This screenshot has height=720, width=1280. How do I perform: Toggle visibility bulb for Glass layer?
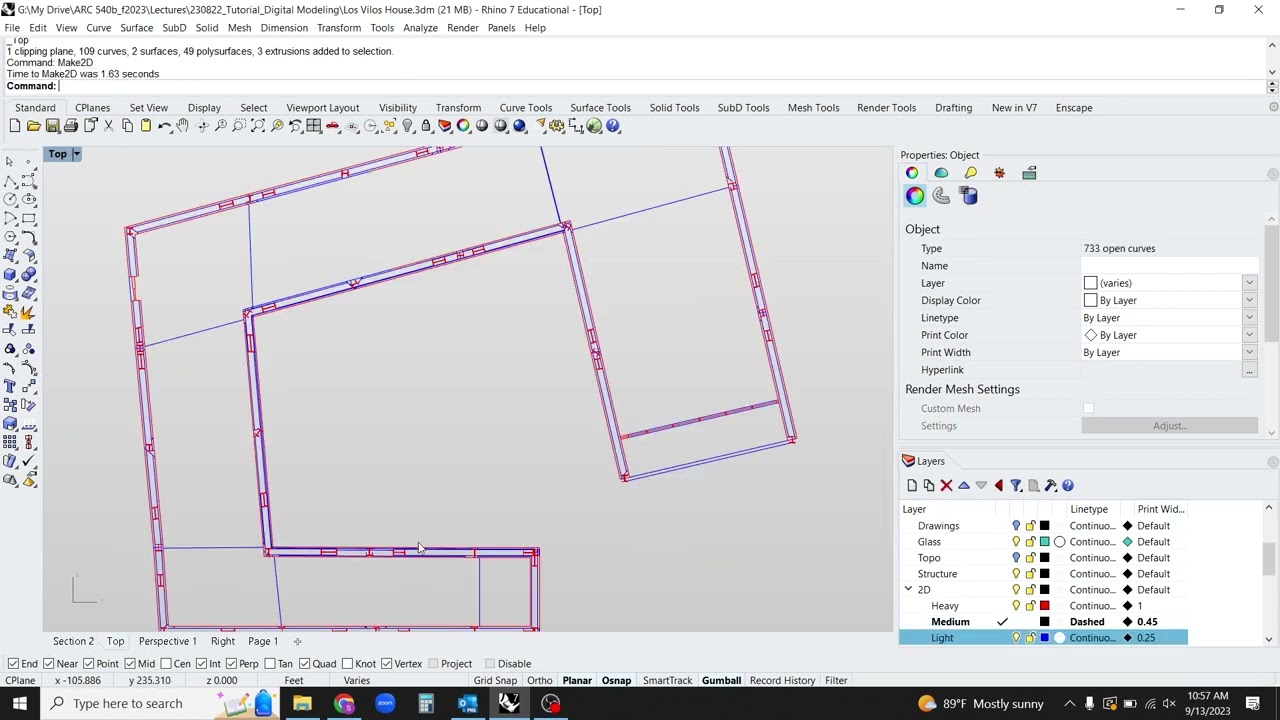(x=1016, y=542)
